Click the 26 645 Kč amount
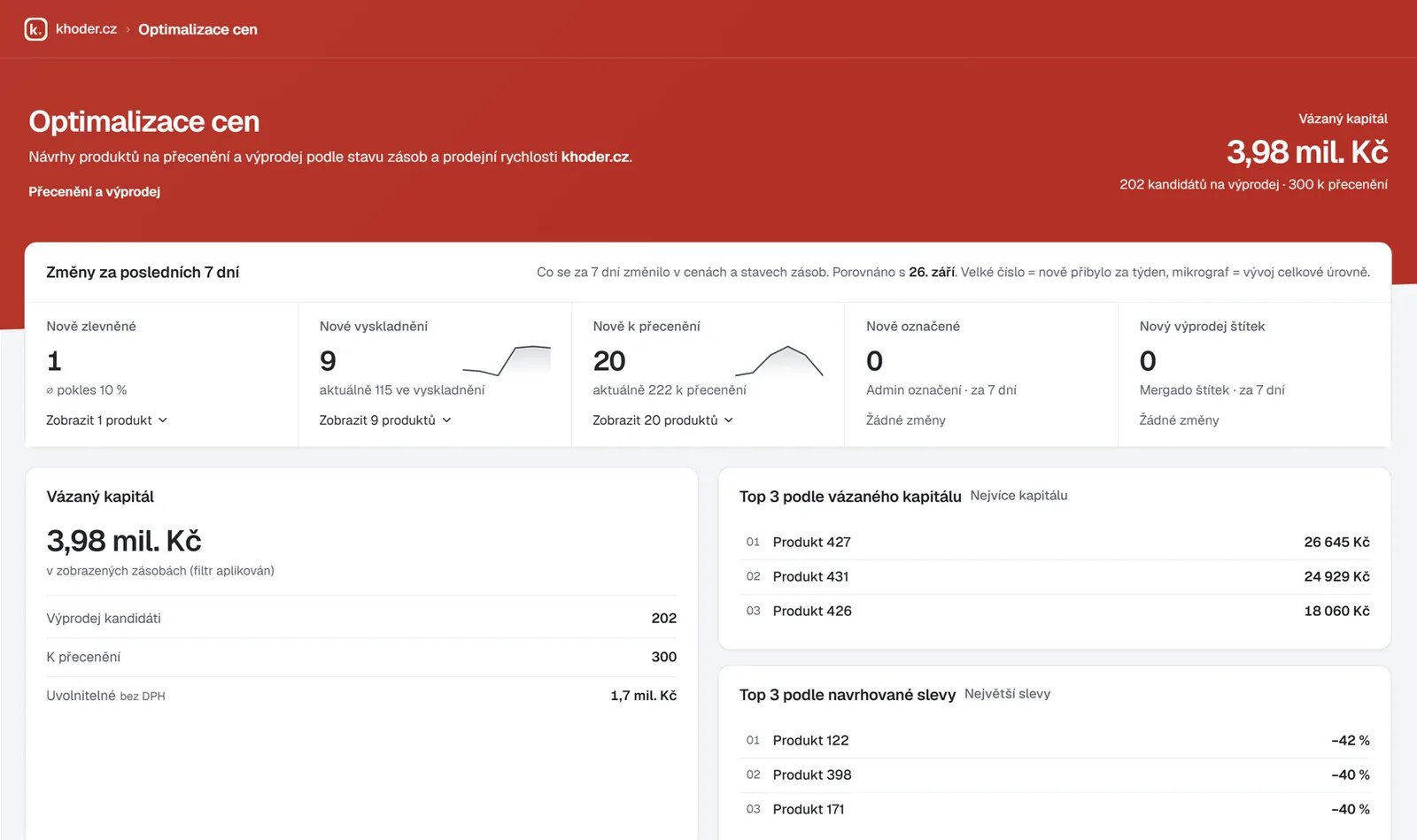 click(1336, 542)
